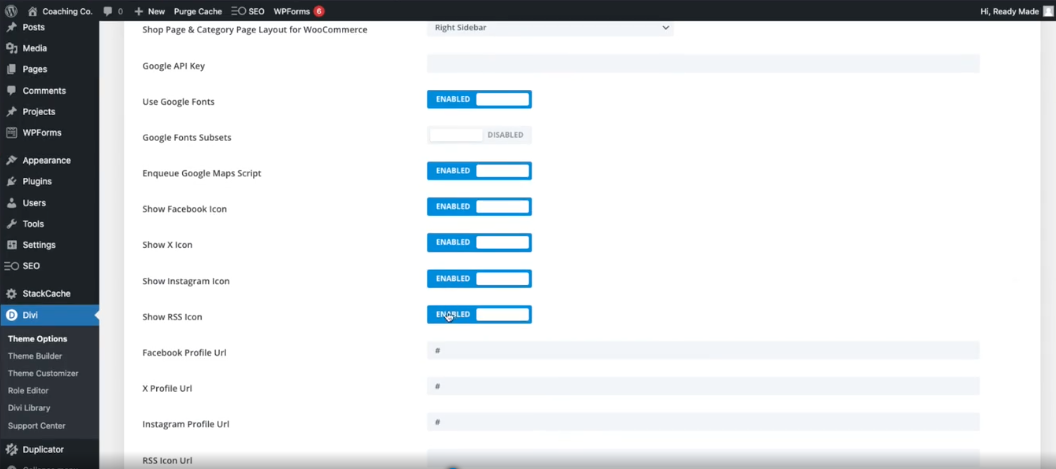This screenshot has width=1056, height=469.
Task: Open the Projects menu label
Action: [39, 112]
